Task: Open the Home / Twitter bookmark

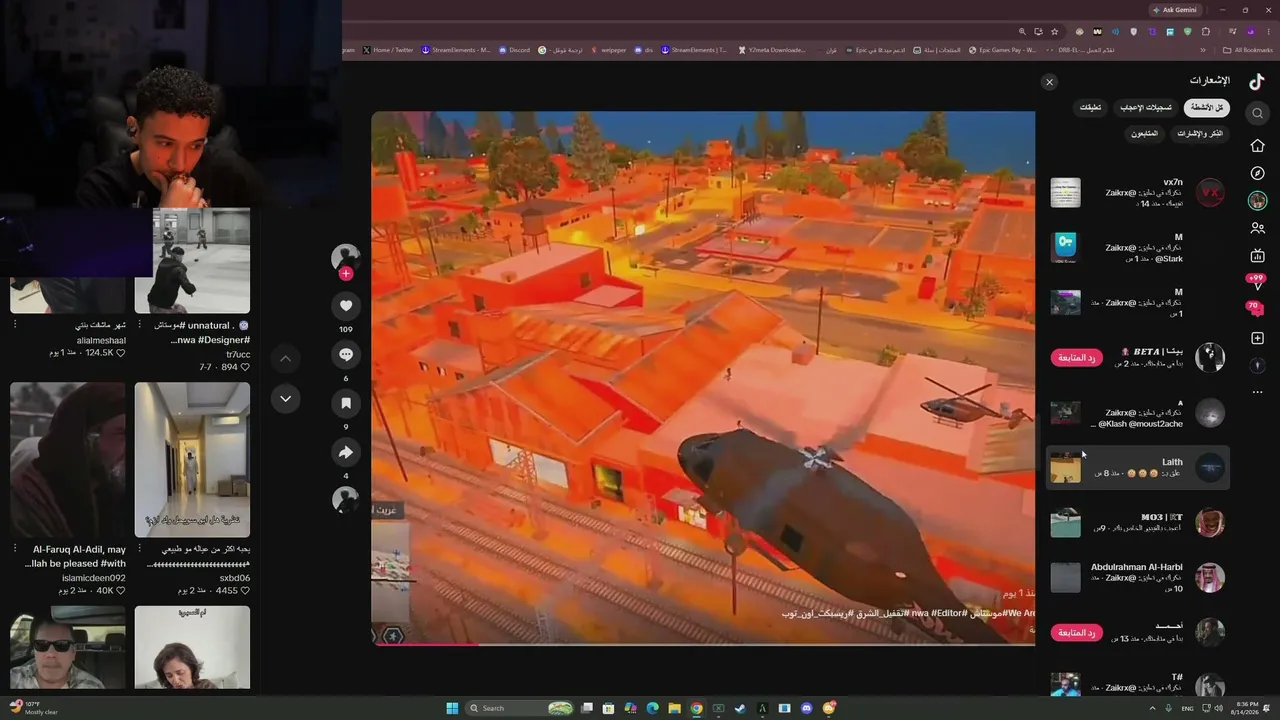Action: click(x=387, y=50)
